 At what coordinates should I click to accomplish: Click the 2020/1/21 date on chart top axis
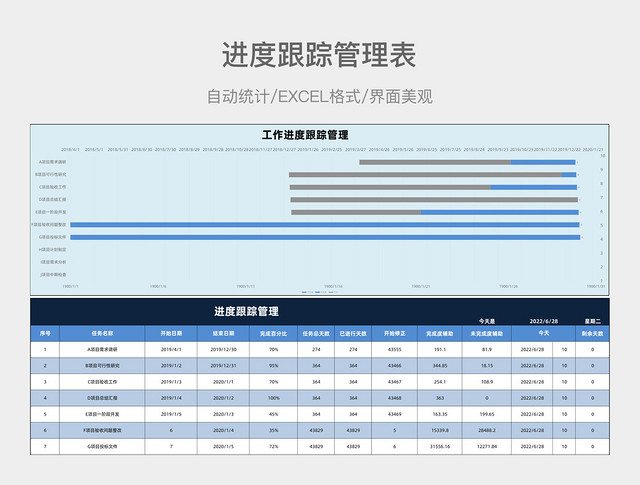click(593, 150)
